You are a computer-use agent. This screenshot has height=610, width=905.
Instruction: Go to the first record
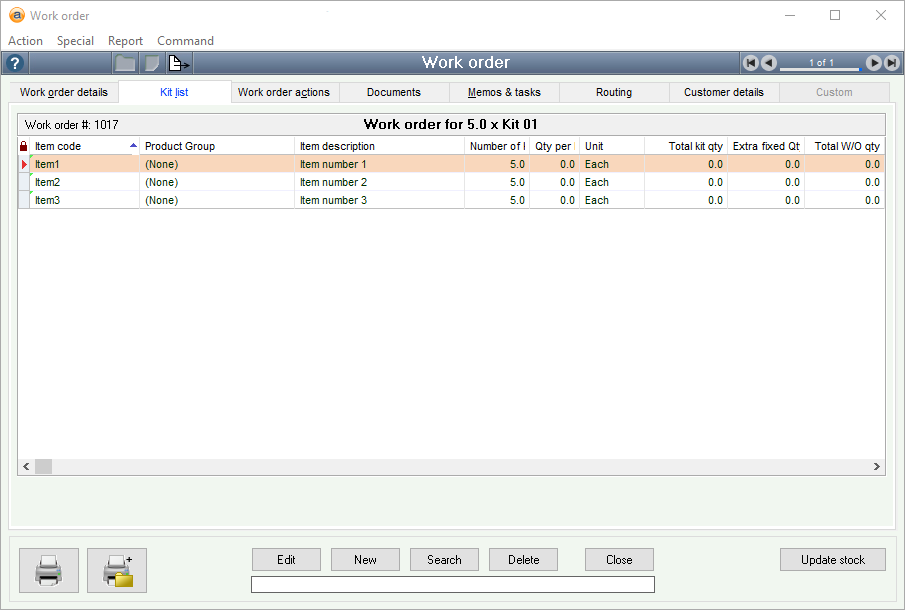(750, 63)
